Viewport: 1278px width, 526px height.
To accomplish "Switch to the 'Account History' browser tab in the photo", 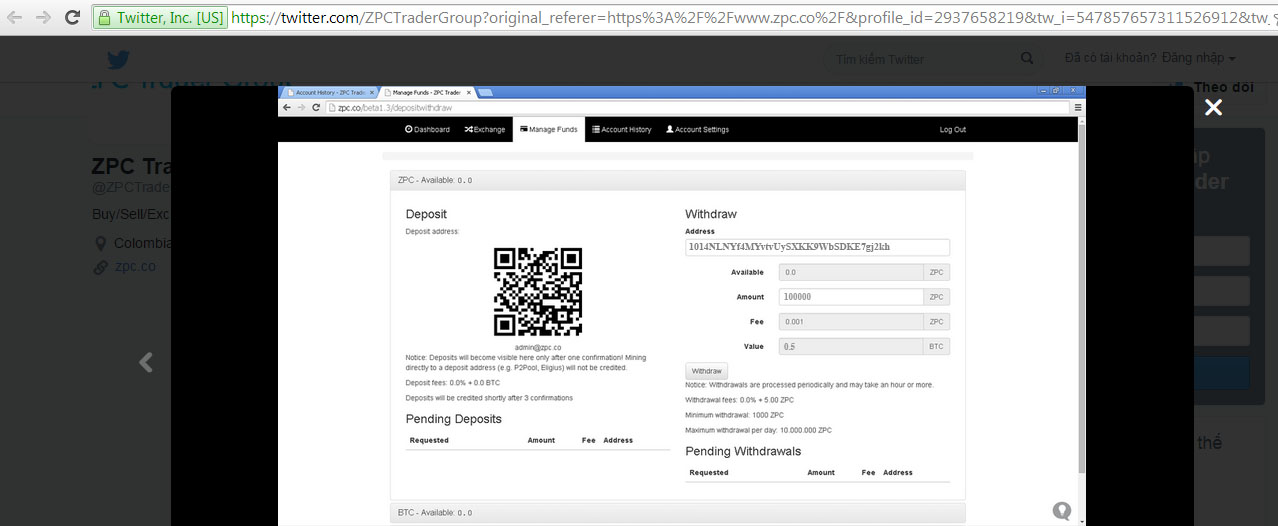I will (329, 92).
